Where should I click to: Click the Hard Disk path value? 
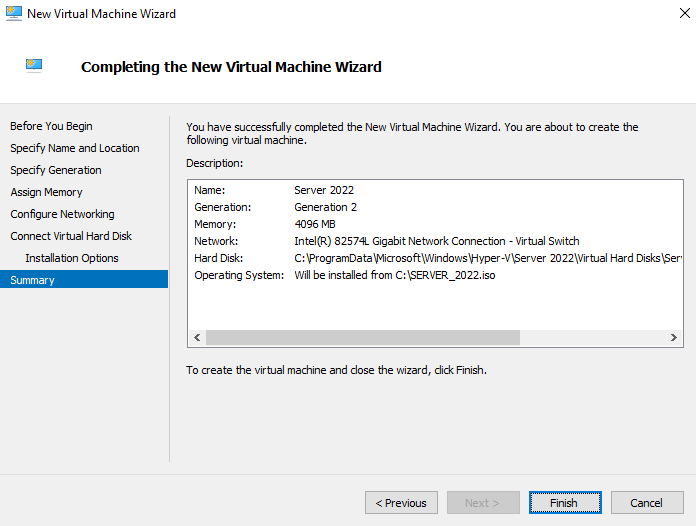488,258
